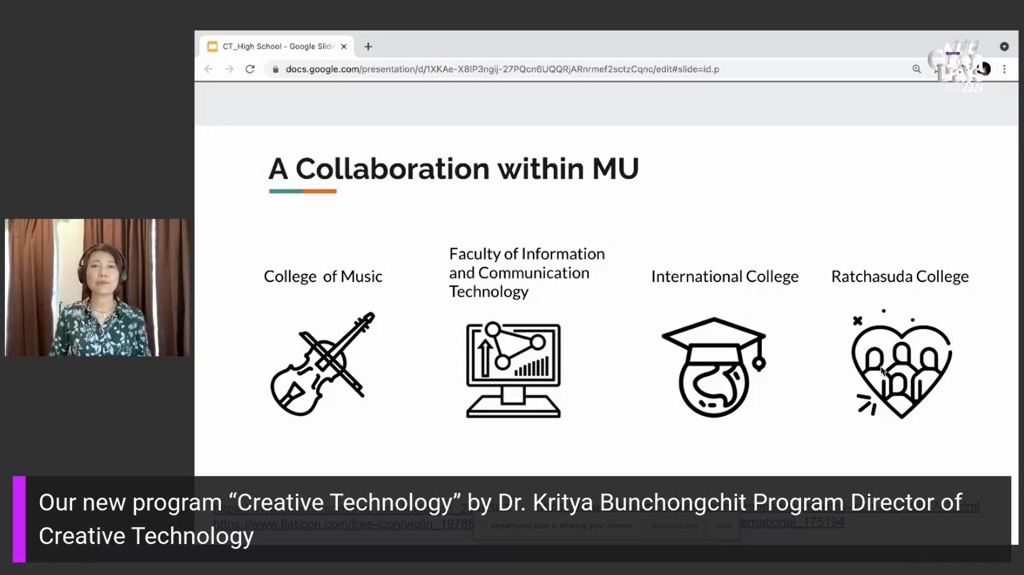Click the "A Collaboration within MU" slide title

point(453,168)
